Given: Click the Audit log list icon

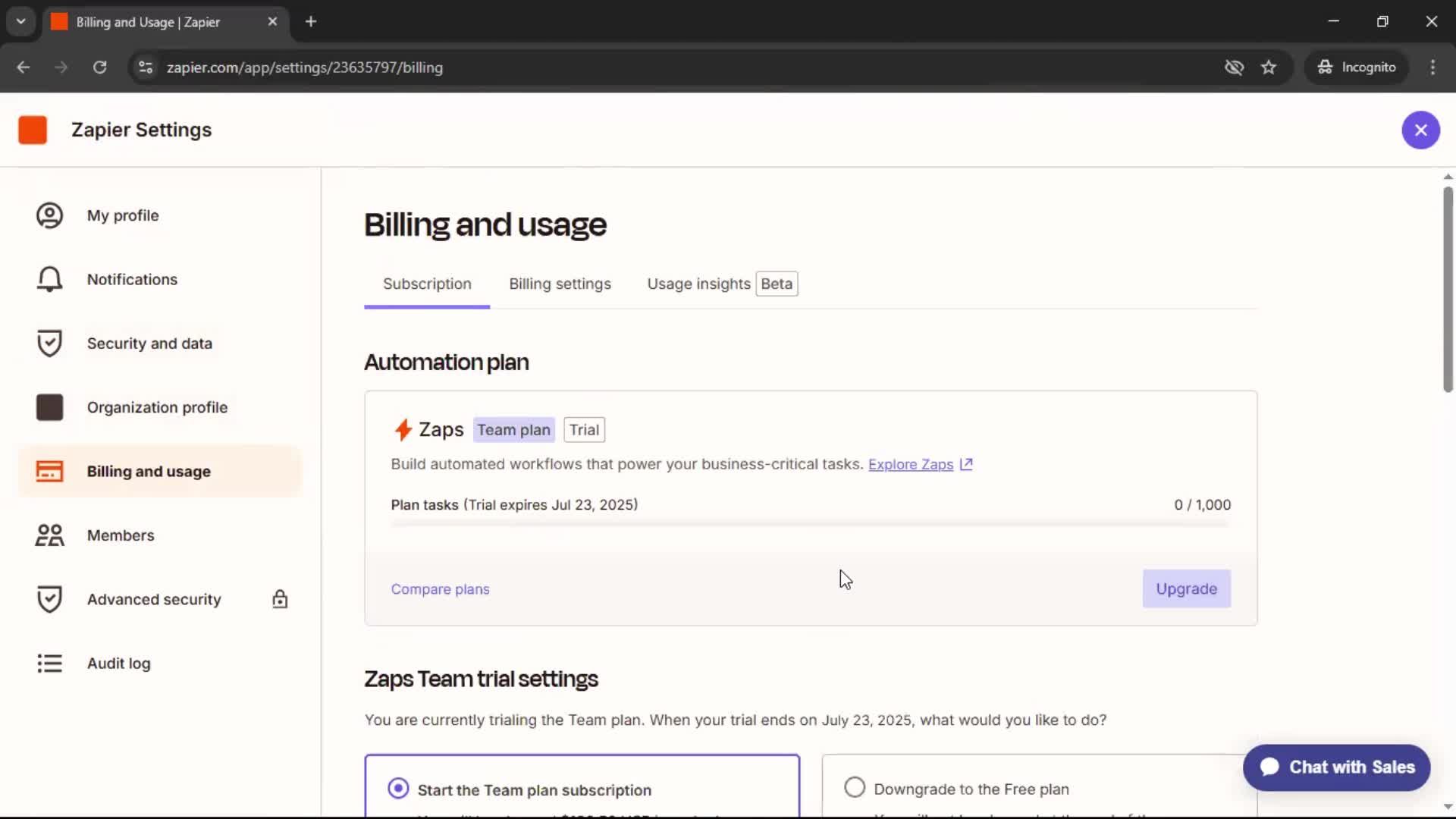Looking at the screenshot, I should (49, 664).
